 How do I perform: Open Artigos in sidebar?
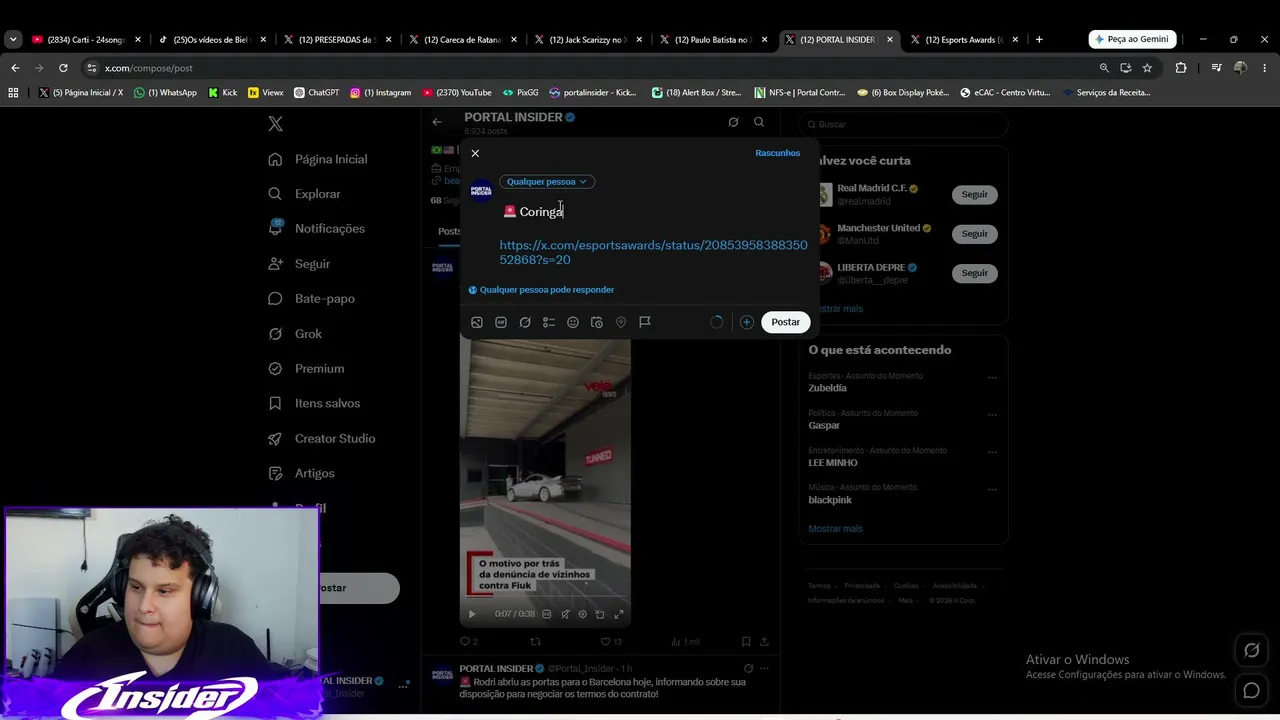tap(301, 473)
